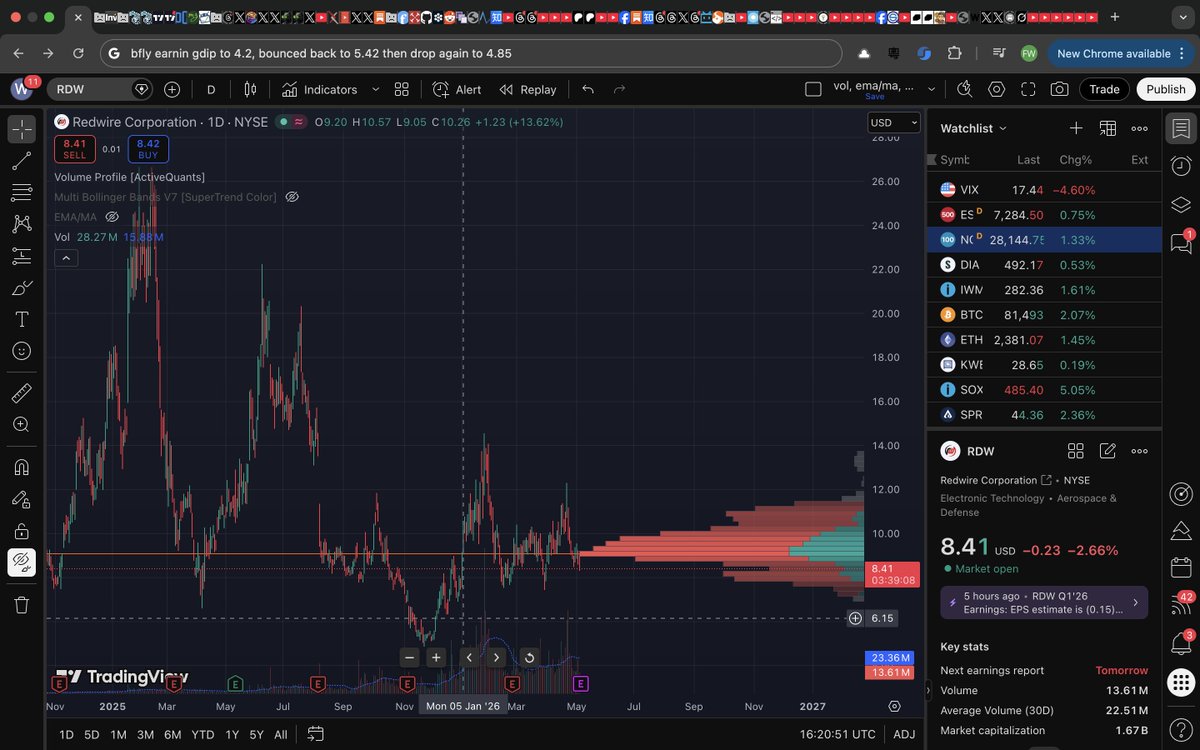Viewport: 1200px width, 750px height.
Task: Open the go-to-date calendar icon
Action: (x=315, y=734)
